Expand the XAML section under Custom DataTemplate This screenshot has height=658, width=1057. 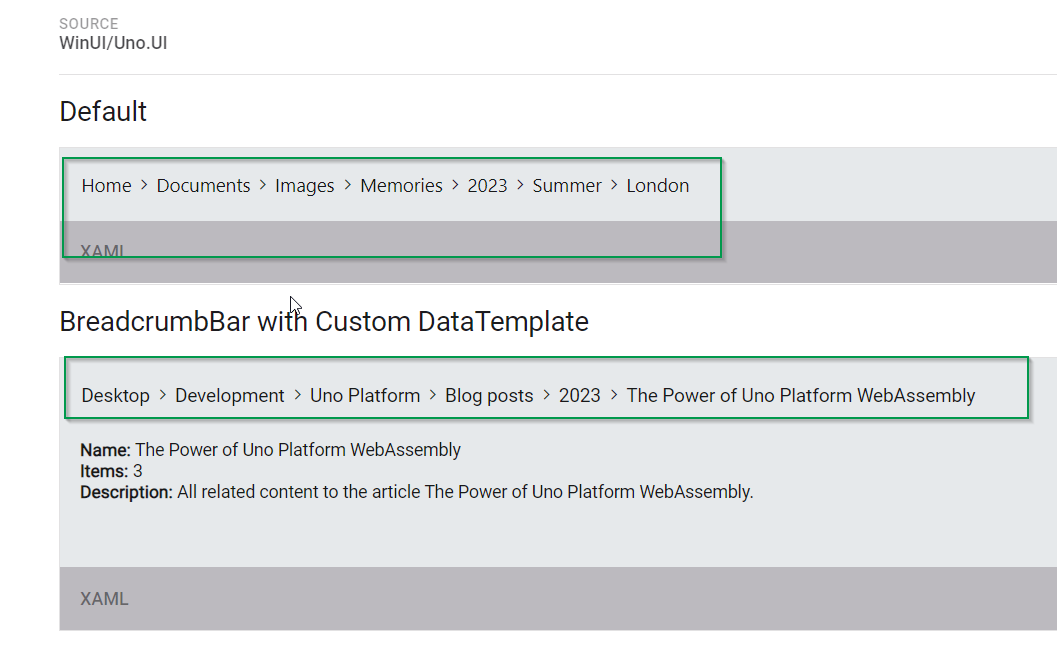coord(558,599)
